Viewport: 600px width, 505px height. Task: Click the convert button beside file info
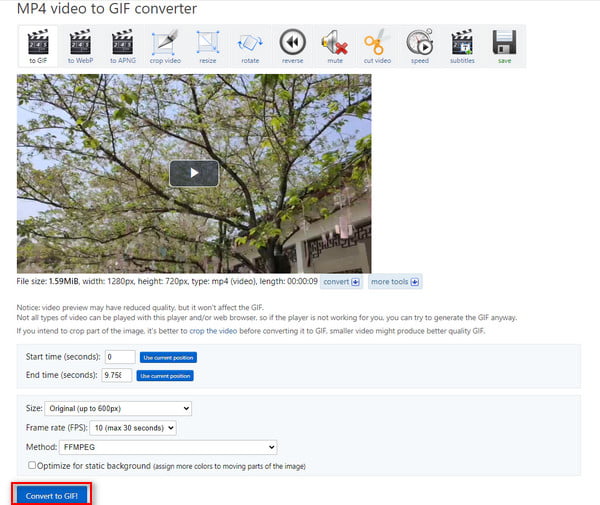pyautogui.click(x=341, y=282)
